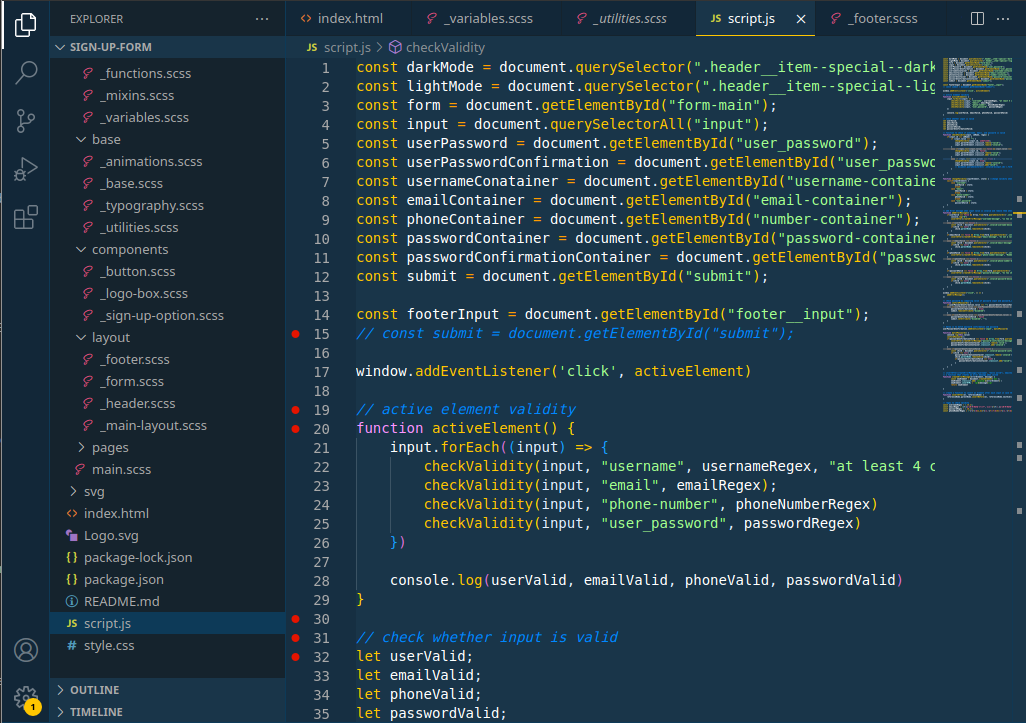The height and width of the screenshot is (723, 1026).
Task: Toggle breakpoint on line 31
Action: (296, 637)
